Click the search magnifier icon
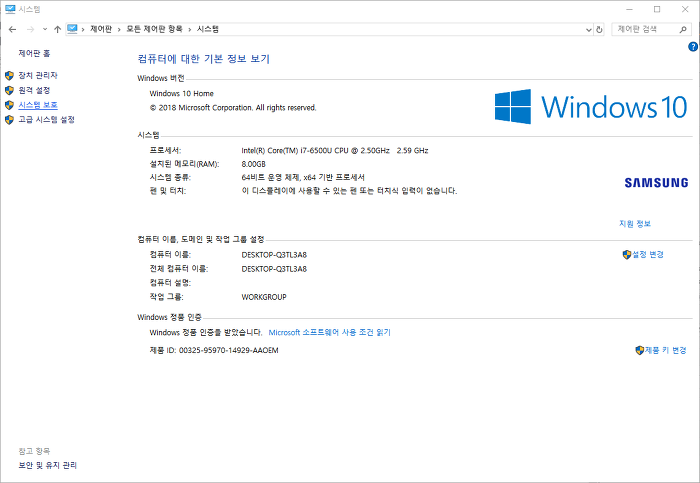 [683, 29]
